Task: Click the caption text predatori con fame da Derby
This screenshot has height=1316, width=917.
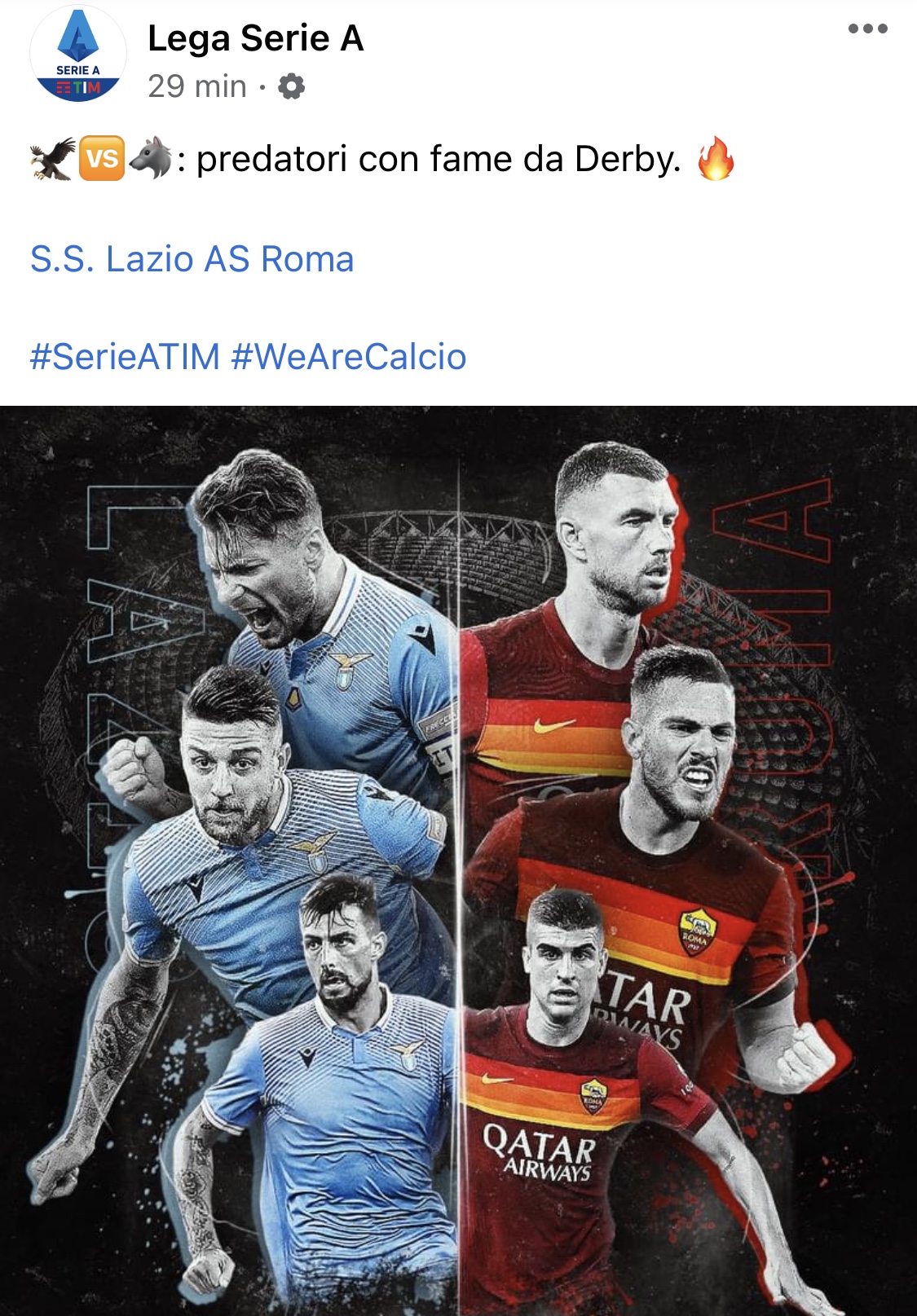Action: click(439, 159)
